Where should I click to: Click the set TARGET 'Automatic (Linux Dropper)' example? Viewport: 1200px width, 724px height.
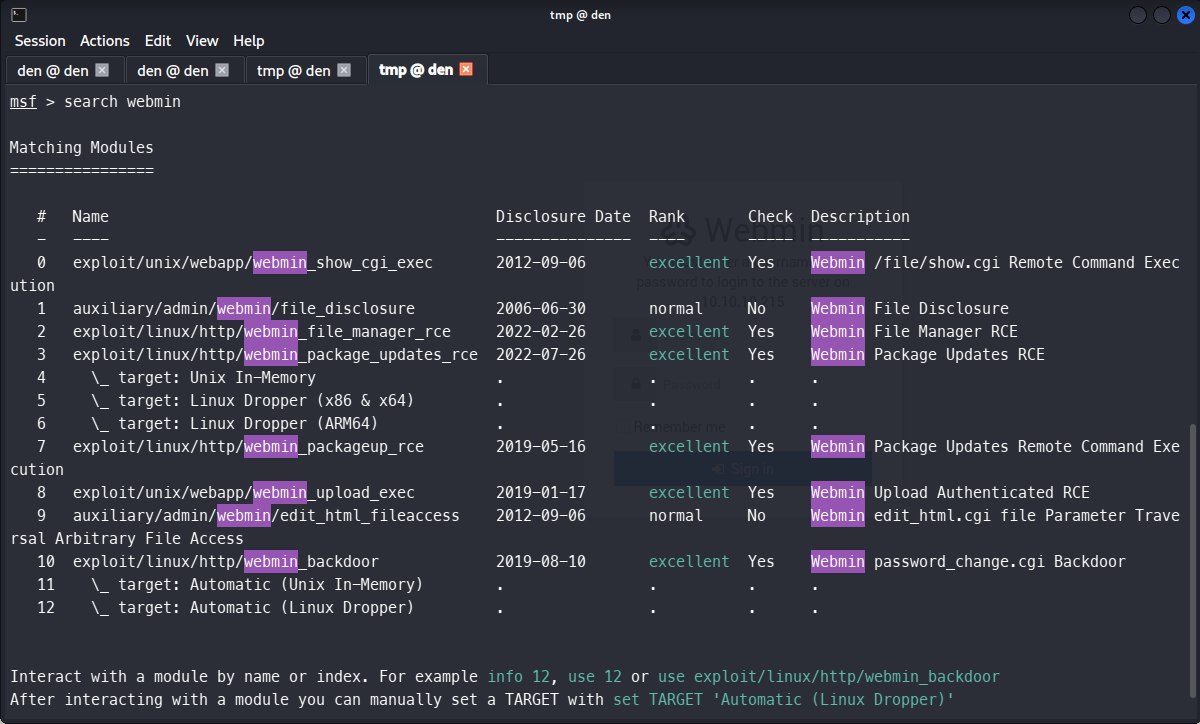tap(784, 700)
